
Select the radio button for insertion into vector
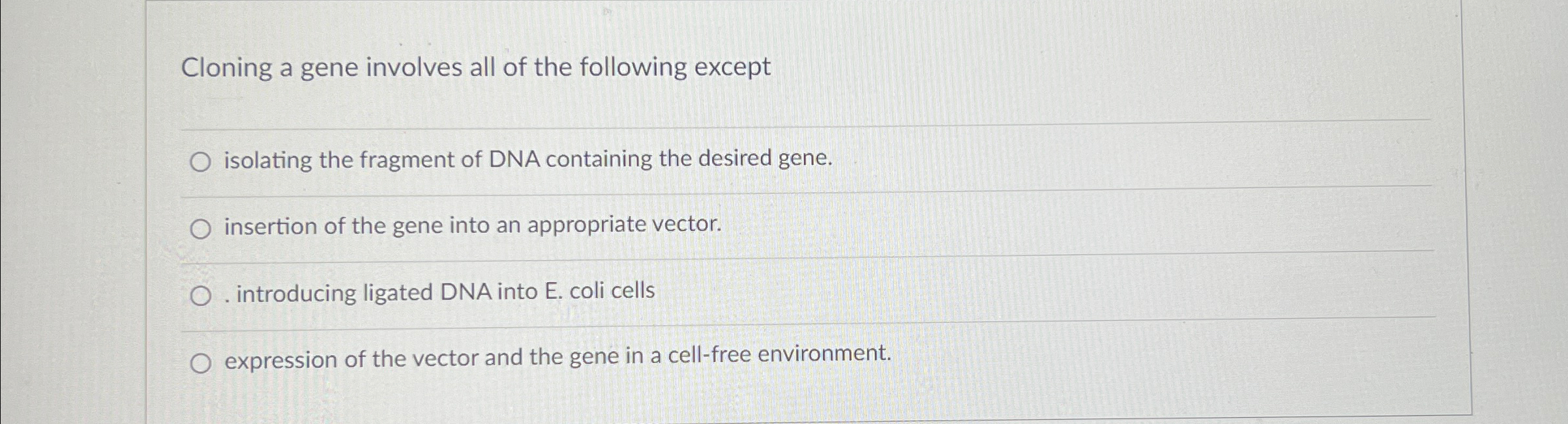202,228
